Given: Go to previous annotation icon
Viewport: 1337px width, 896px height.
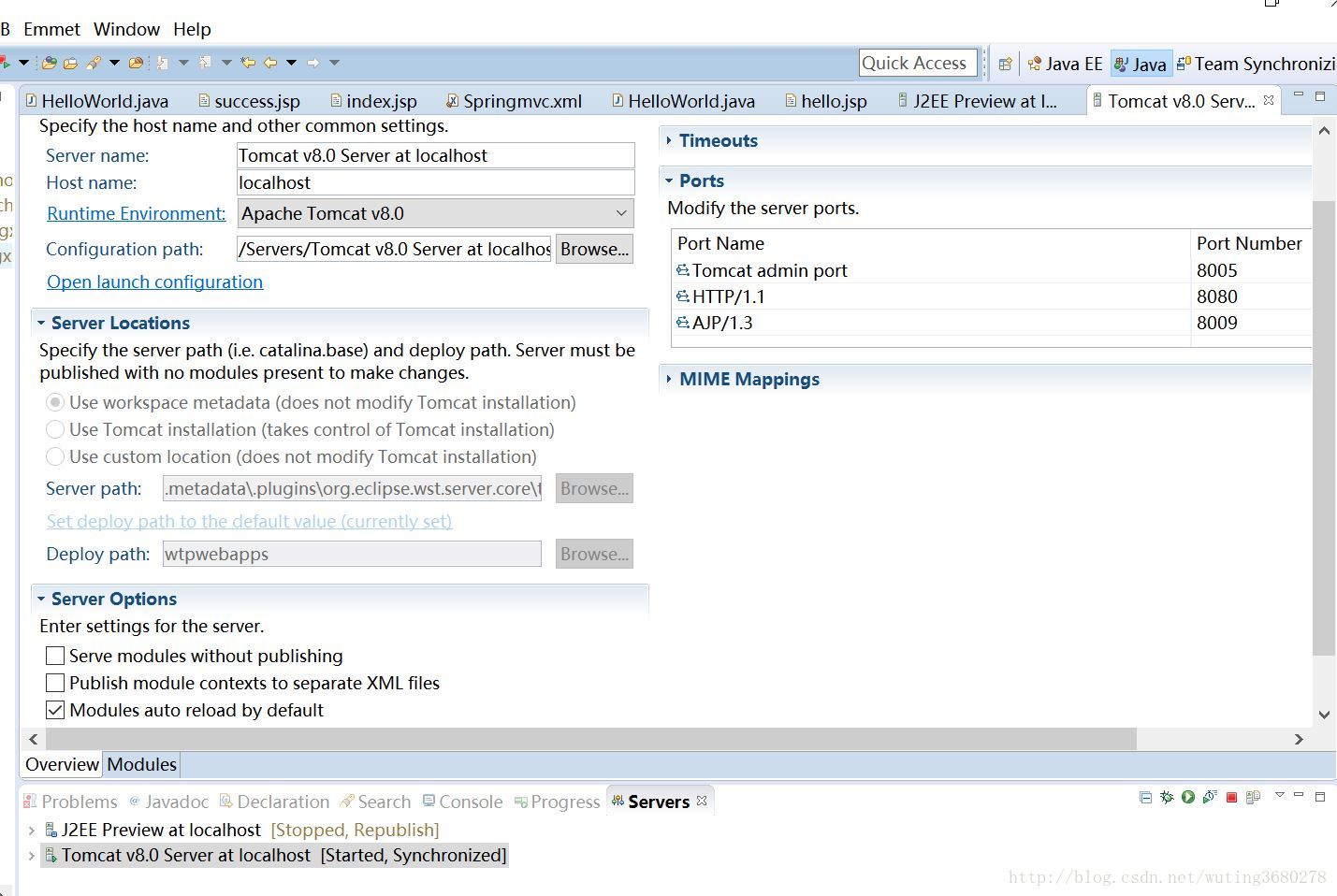Looking at the screenshot, I should [x=205, y=63].
